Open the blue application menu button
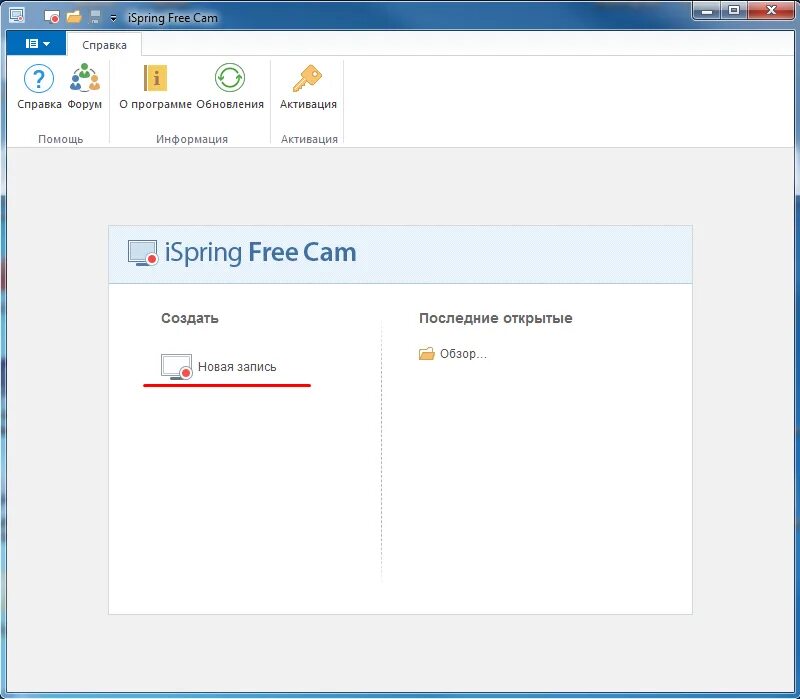Image resolution: width=800 pixels, height=699 pixels. (36, 43)
